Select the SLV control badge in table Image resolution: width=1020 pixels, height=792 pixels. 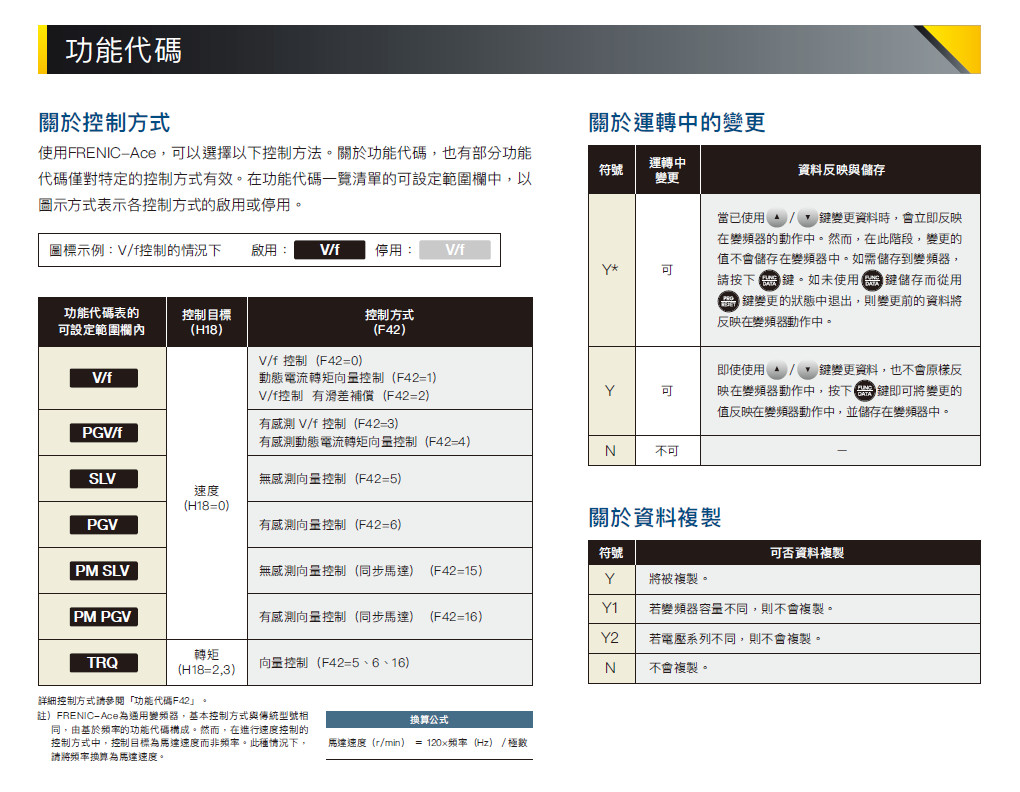103,478
